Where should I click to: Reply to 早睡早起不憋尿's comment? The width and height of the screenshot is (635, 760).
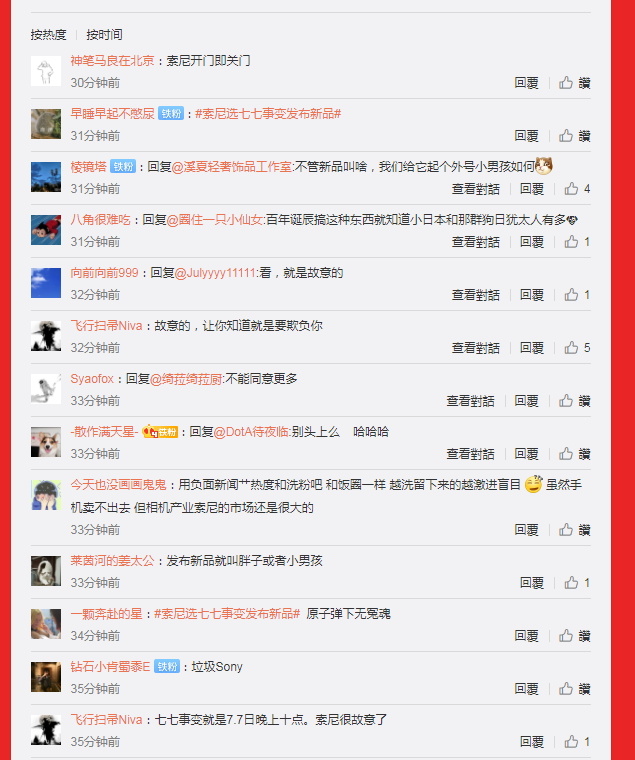(526, 136)
